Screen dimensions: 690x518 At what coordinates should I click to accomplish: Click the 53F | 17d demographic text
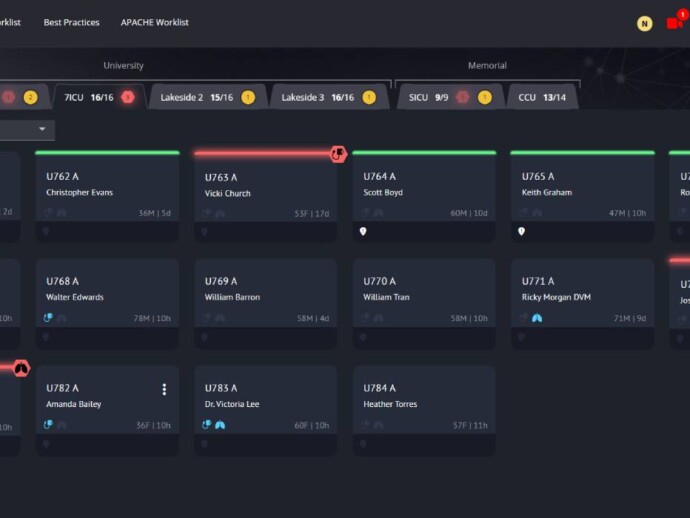pos(312,214)
